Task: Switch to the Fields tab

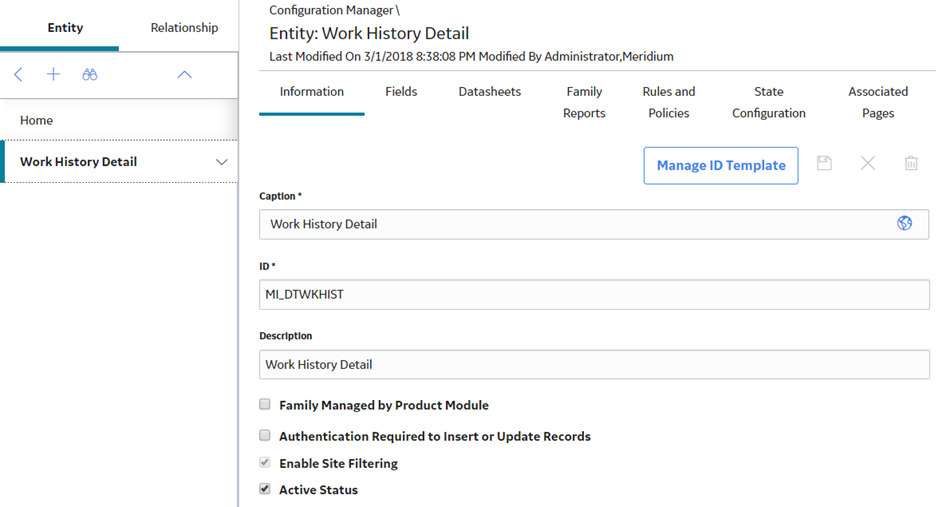Action: [401, 91]
